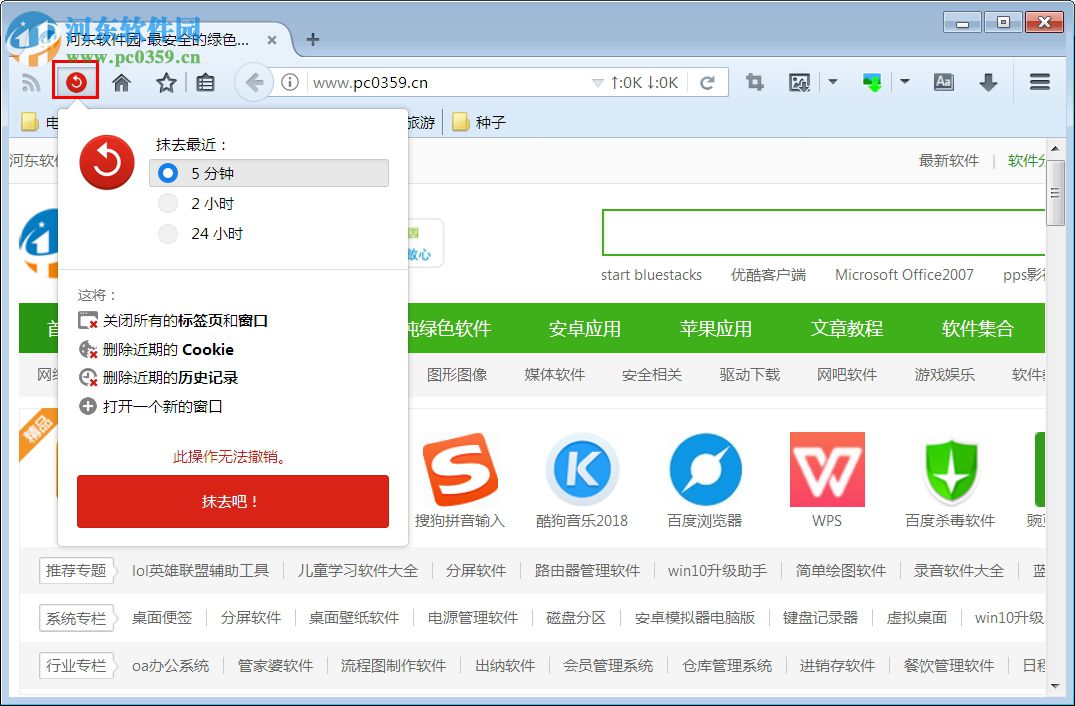Switch to the 安卓应用 section in the green menu

(x=583, y=328)
